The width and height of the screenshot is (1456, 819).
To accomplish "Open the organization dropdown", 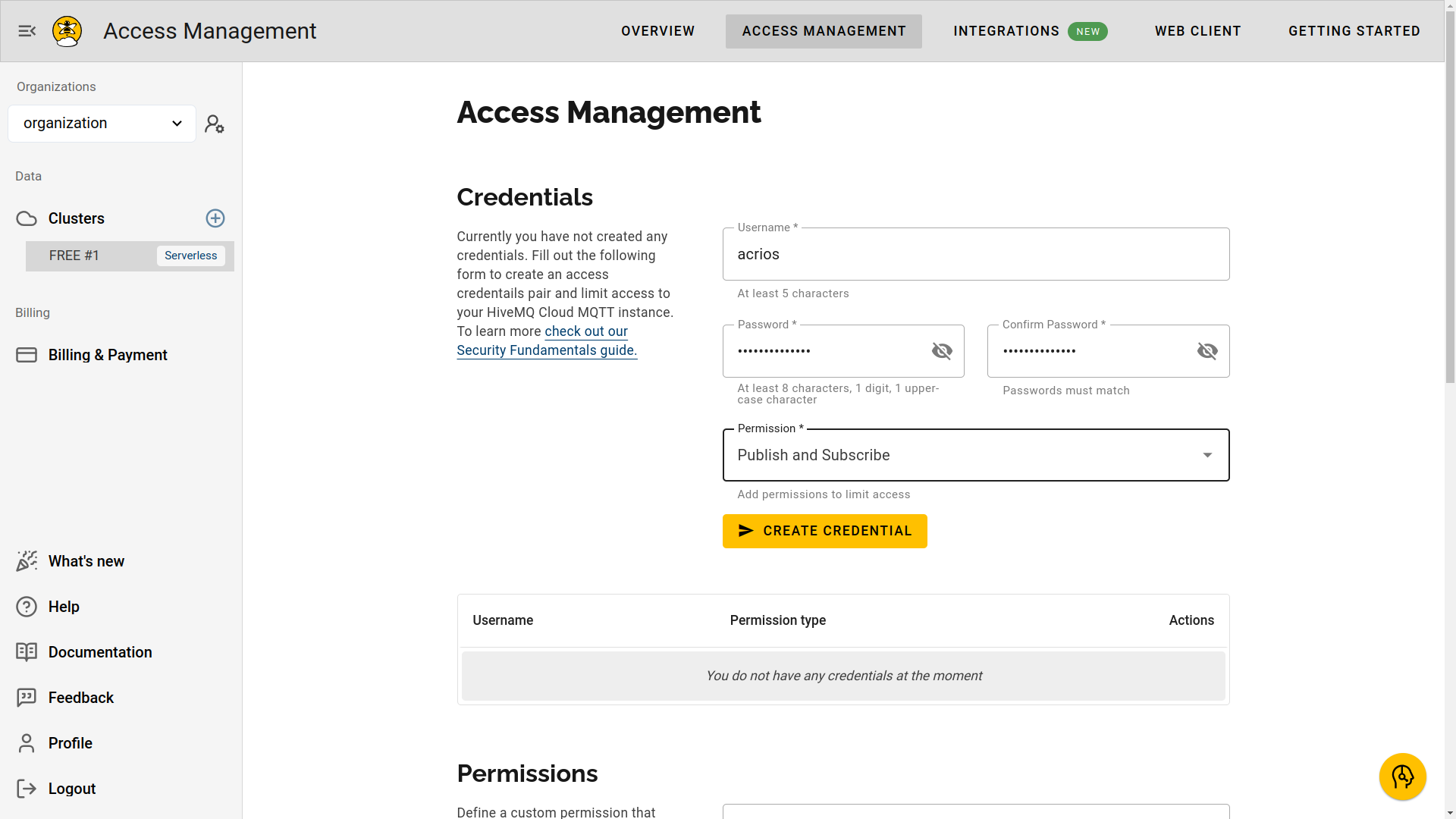I will [102, 124].
